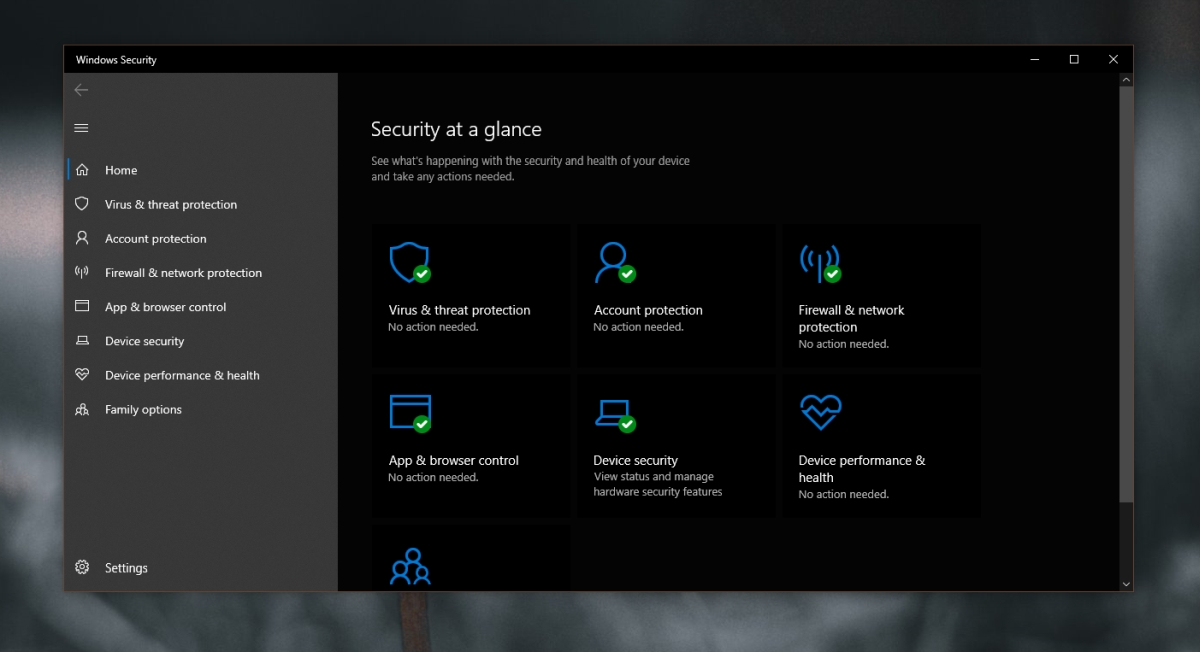Open Firewall & network protection in the sidebar
The height and width of the screenshot is (652, 1200).
183,272
